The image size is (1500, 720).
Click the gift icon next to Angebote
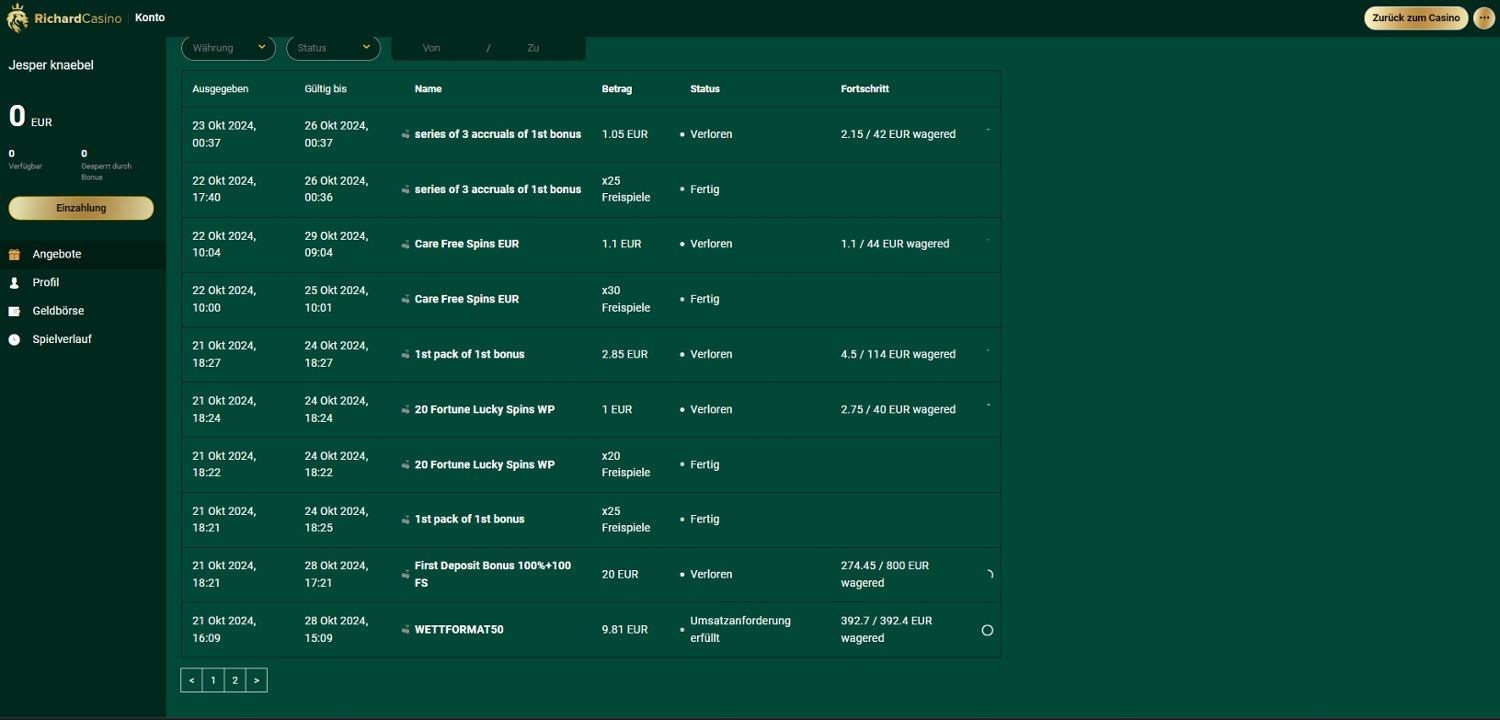[x=14, y=255]
